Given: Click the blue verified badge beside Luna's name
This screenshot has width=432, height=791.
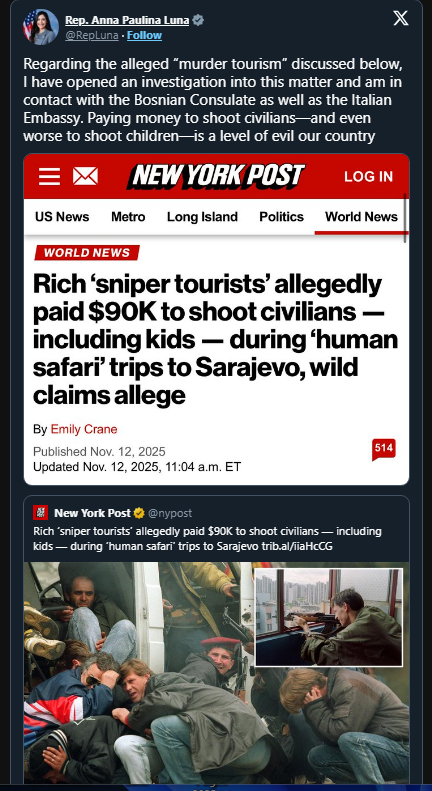Looking at the screenshot, I should [198, 20].
